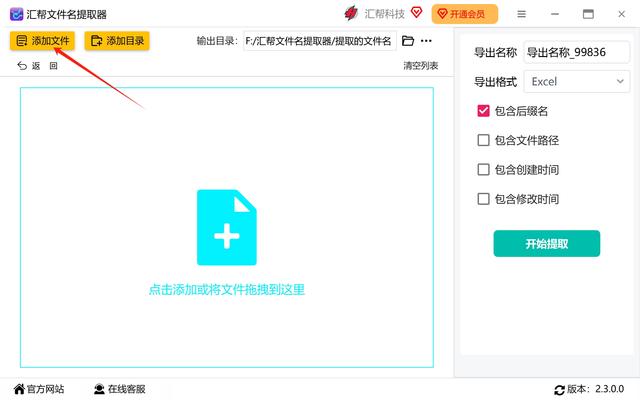Open the hamburger menu icon

click(x=521, y=14)
